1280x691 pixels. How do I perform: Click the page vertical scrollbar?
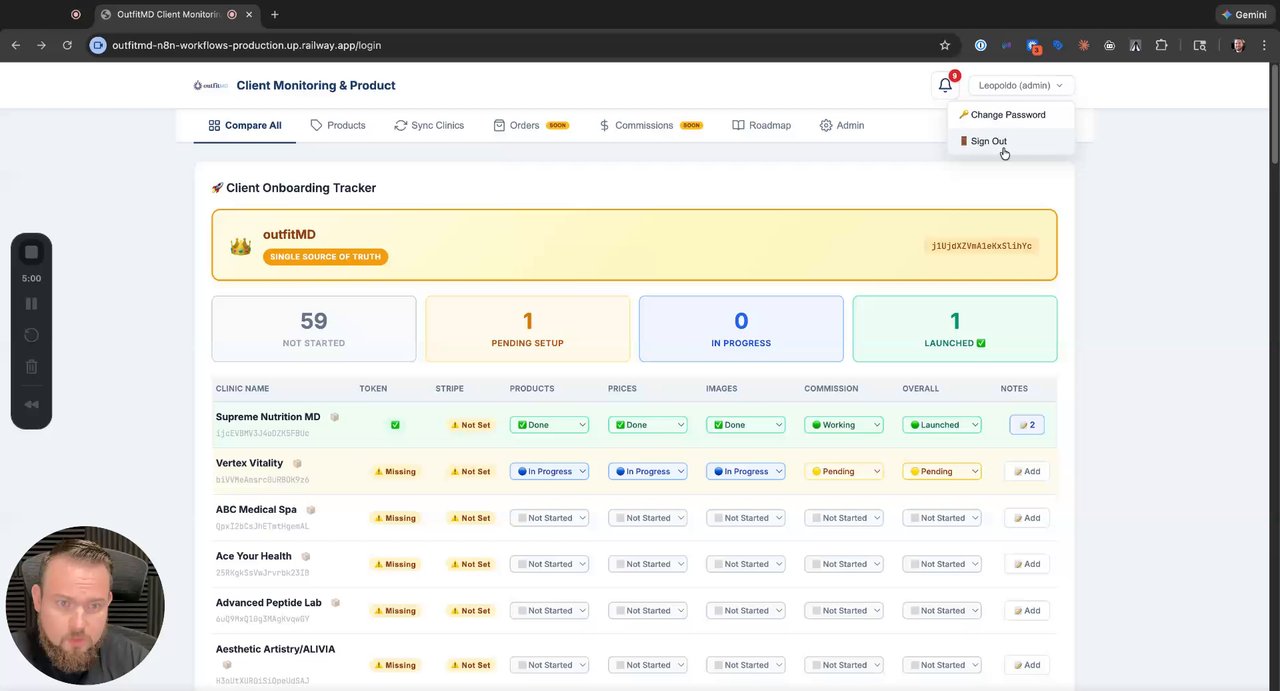[1274, 115]
